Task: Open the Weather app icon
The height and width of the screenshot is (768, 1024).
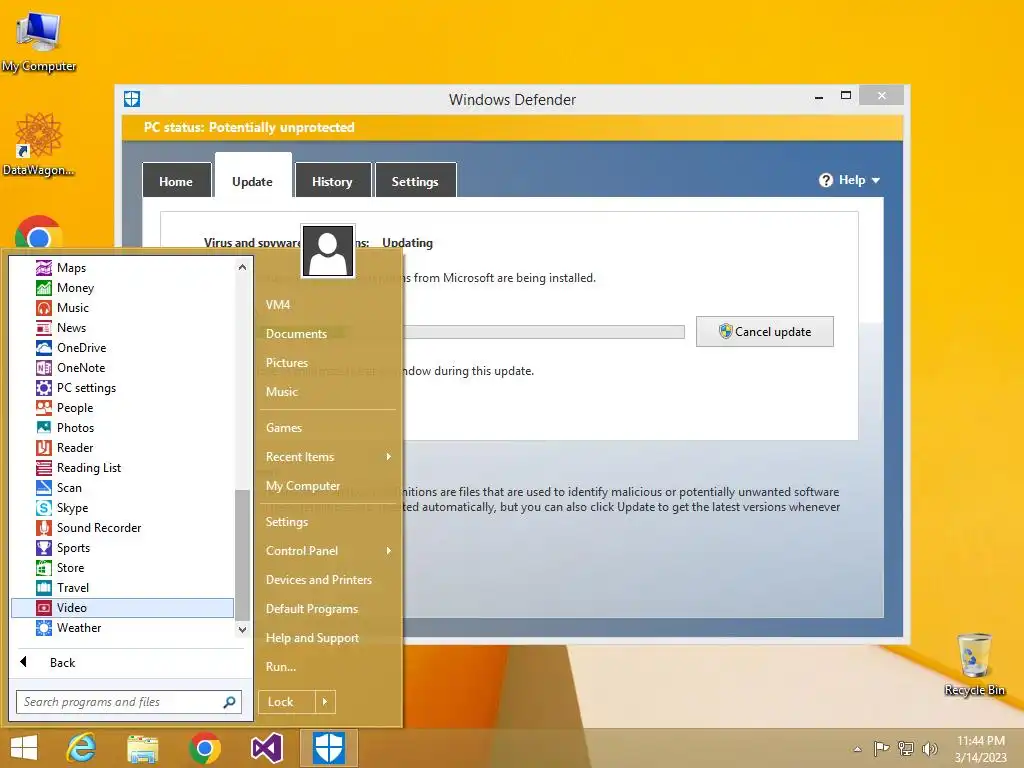Action: point(44,628)
